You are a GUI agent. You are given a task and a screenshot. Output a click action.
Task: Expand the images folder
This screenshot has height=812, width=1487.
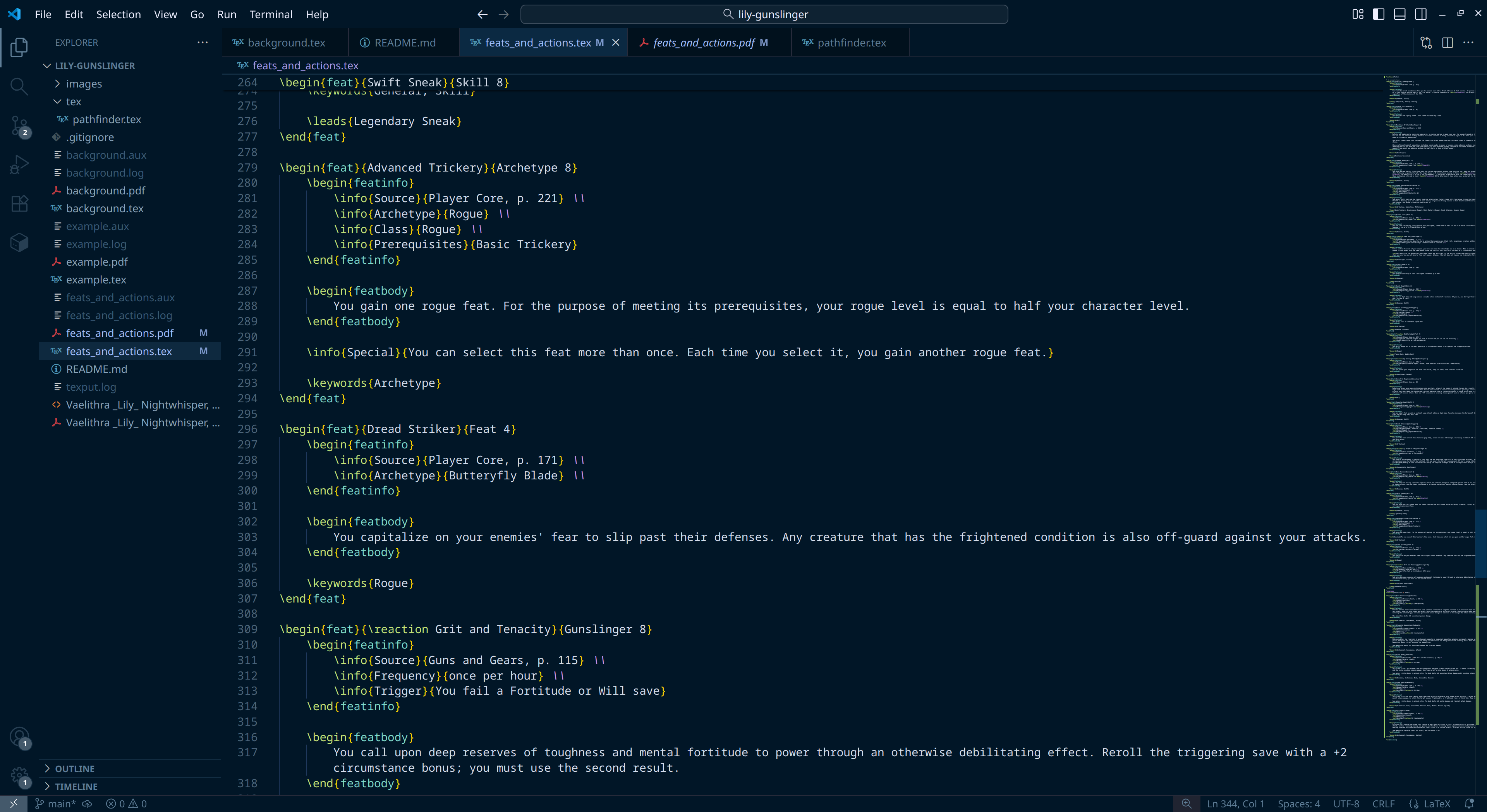pyautogui.click(x=84, y=84)
